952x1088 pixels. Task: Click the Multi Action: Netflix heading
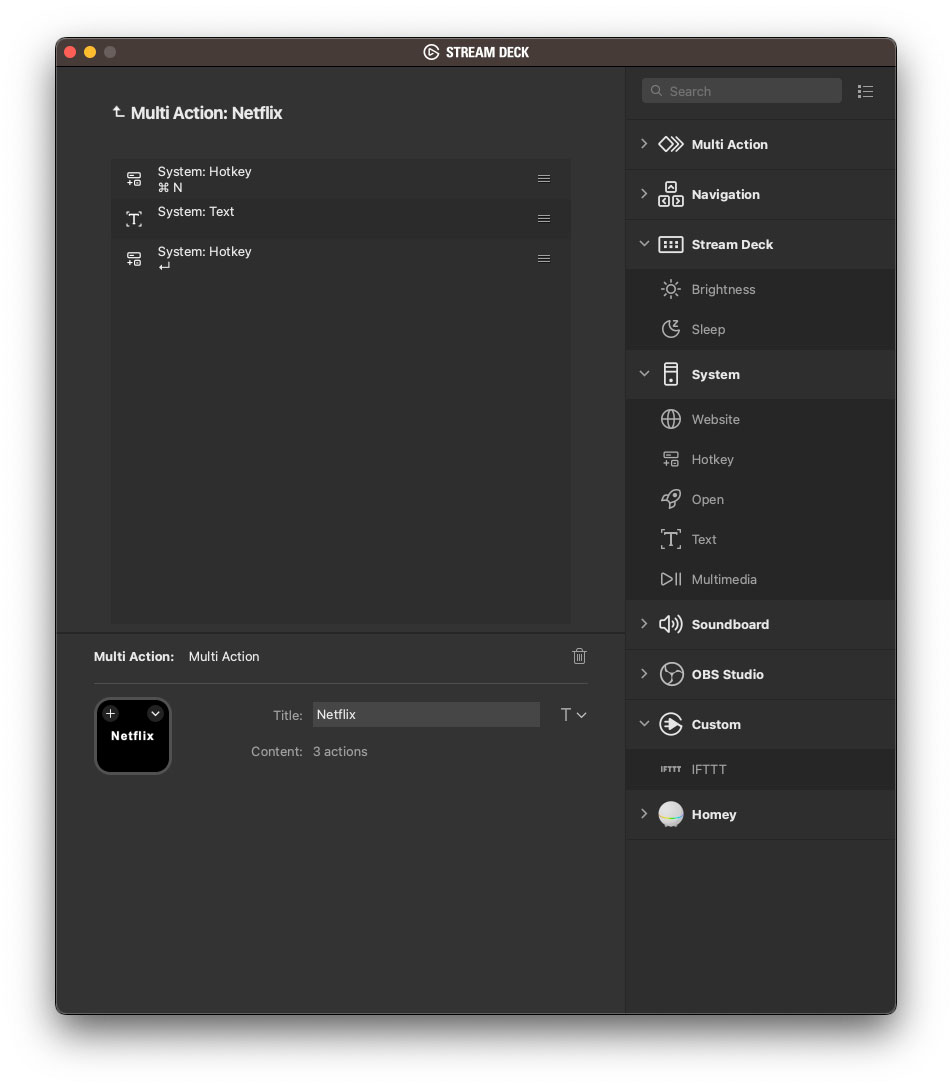[206, 112]
